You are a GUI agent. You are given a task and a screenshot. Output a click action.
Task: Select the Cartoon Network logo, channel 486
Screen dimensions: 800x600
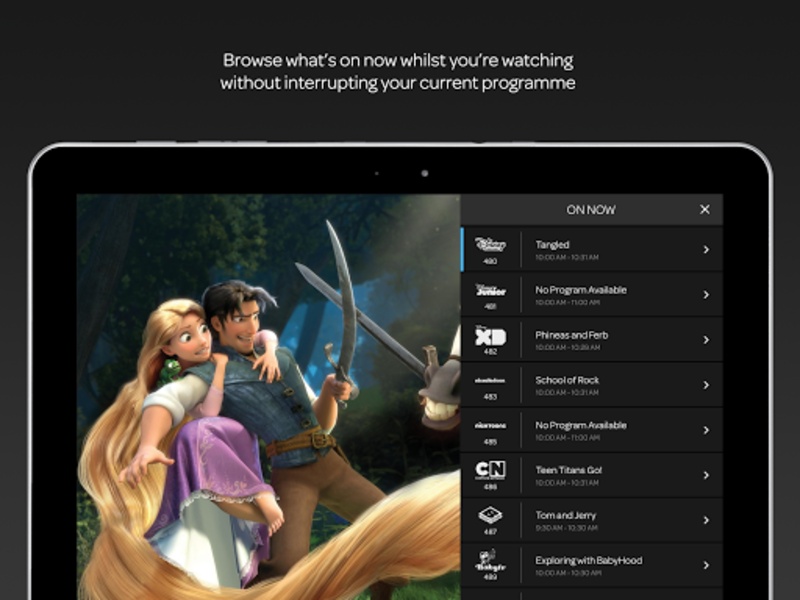click(x=490, y=470)
